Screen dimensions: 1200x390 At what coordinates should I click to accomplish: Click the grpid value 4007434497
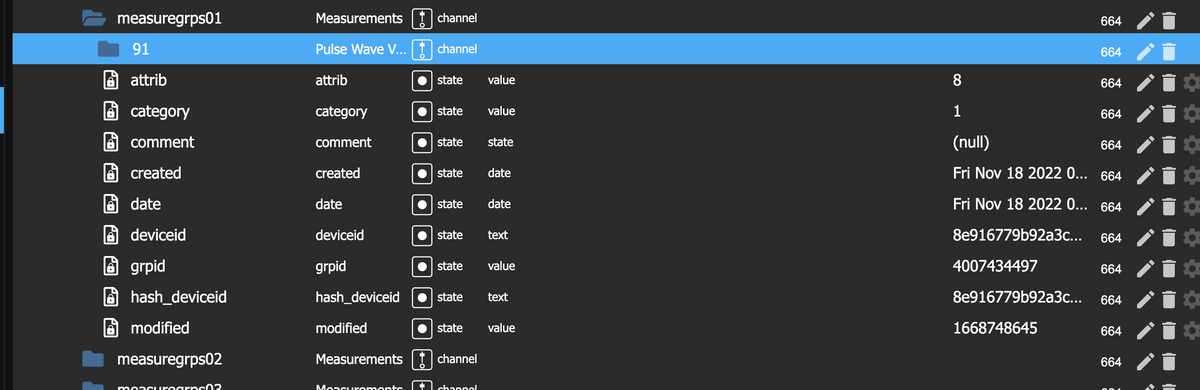[996, 266]
